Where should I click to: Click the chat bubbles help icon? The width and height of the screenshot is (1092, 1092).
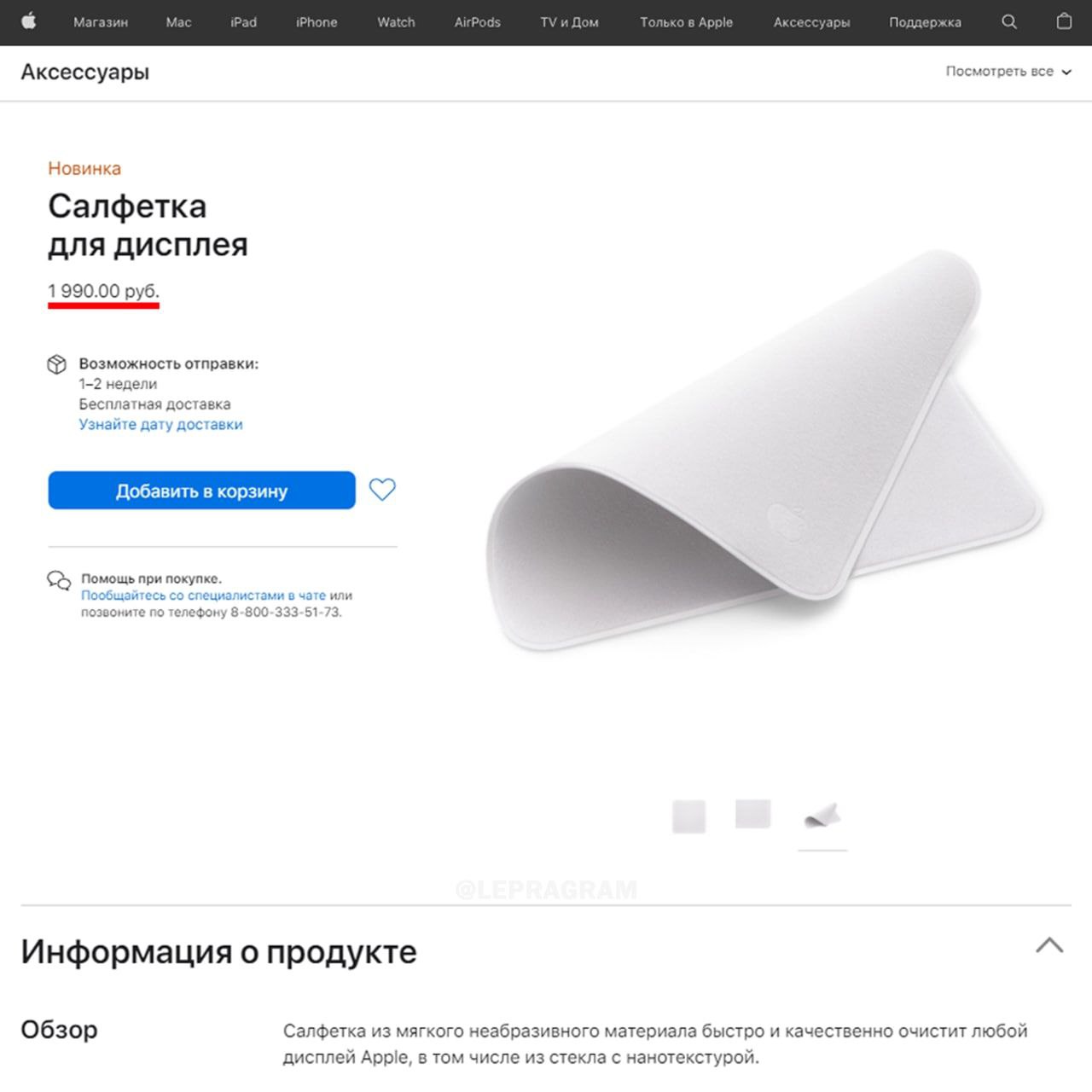coord(59,581)
